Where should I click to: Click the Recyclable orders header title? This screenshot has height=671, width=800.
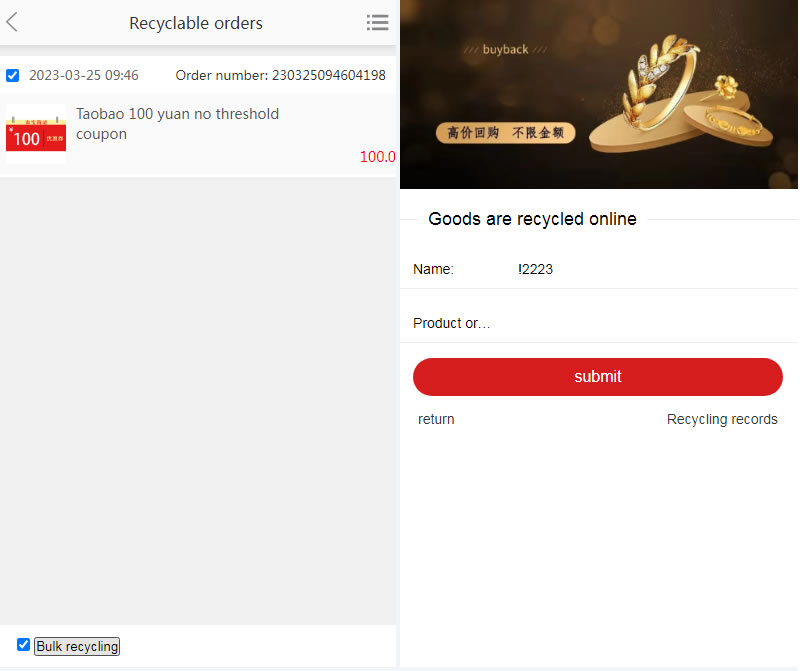tap(196, 23)
